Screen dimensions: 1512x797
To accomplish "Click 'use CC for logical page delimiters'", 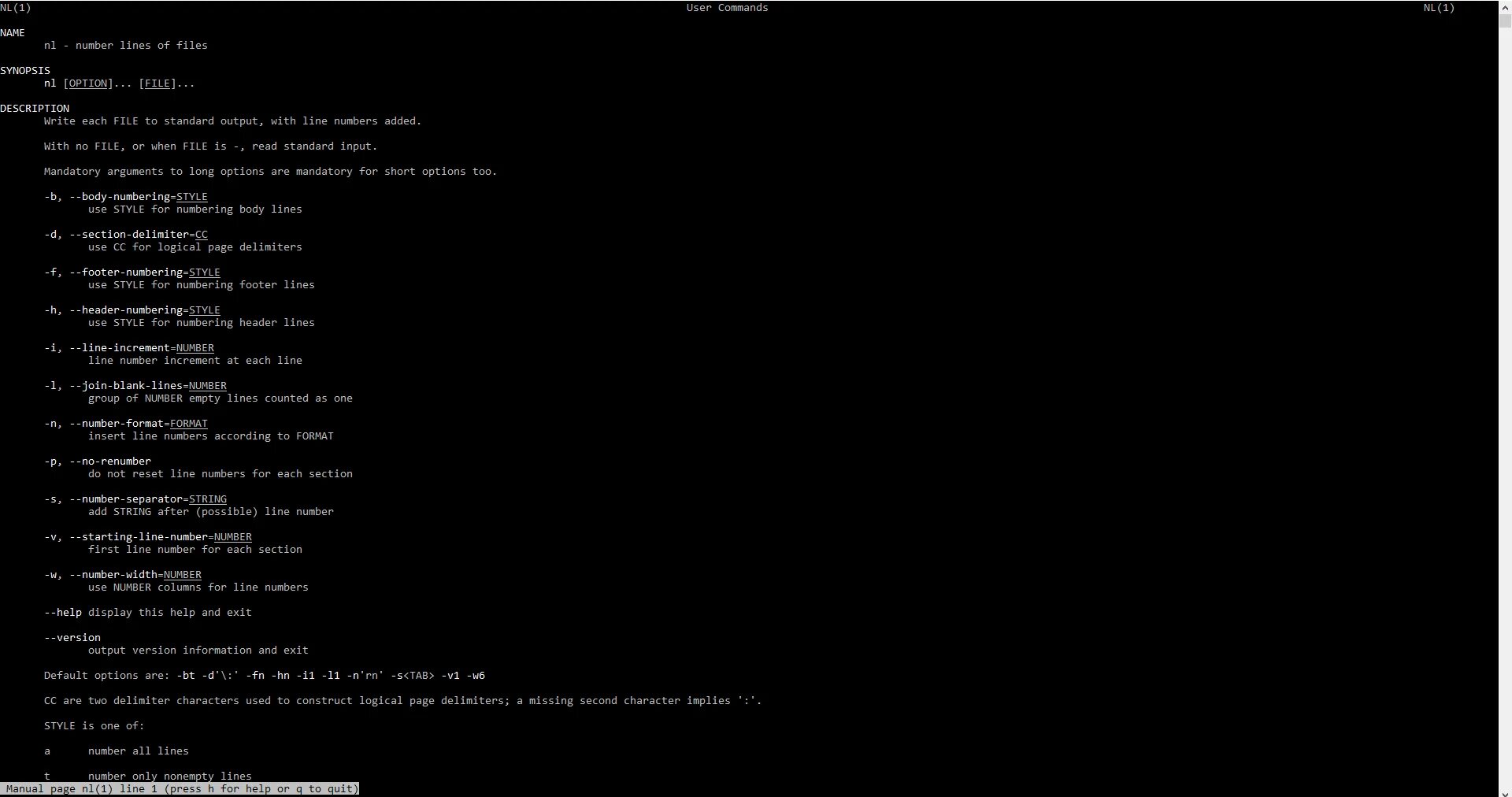I will (195, 247).
